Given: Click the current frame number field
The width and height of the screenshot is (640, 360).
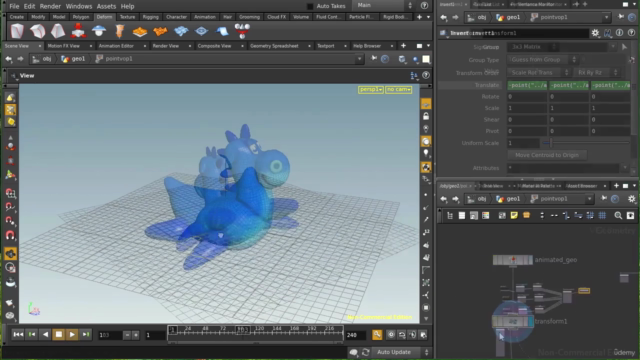Looking at the screenshot, I should pyautogui.click(x=109, y=335).
